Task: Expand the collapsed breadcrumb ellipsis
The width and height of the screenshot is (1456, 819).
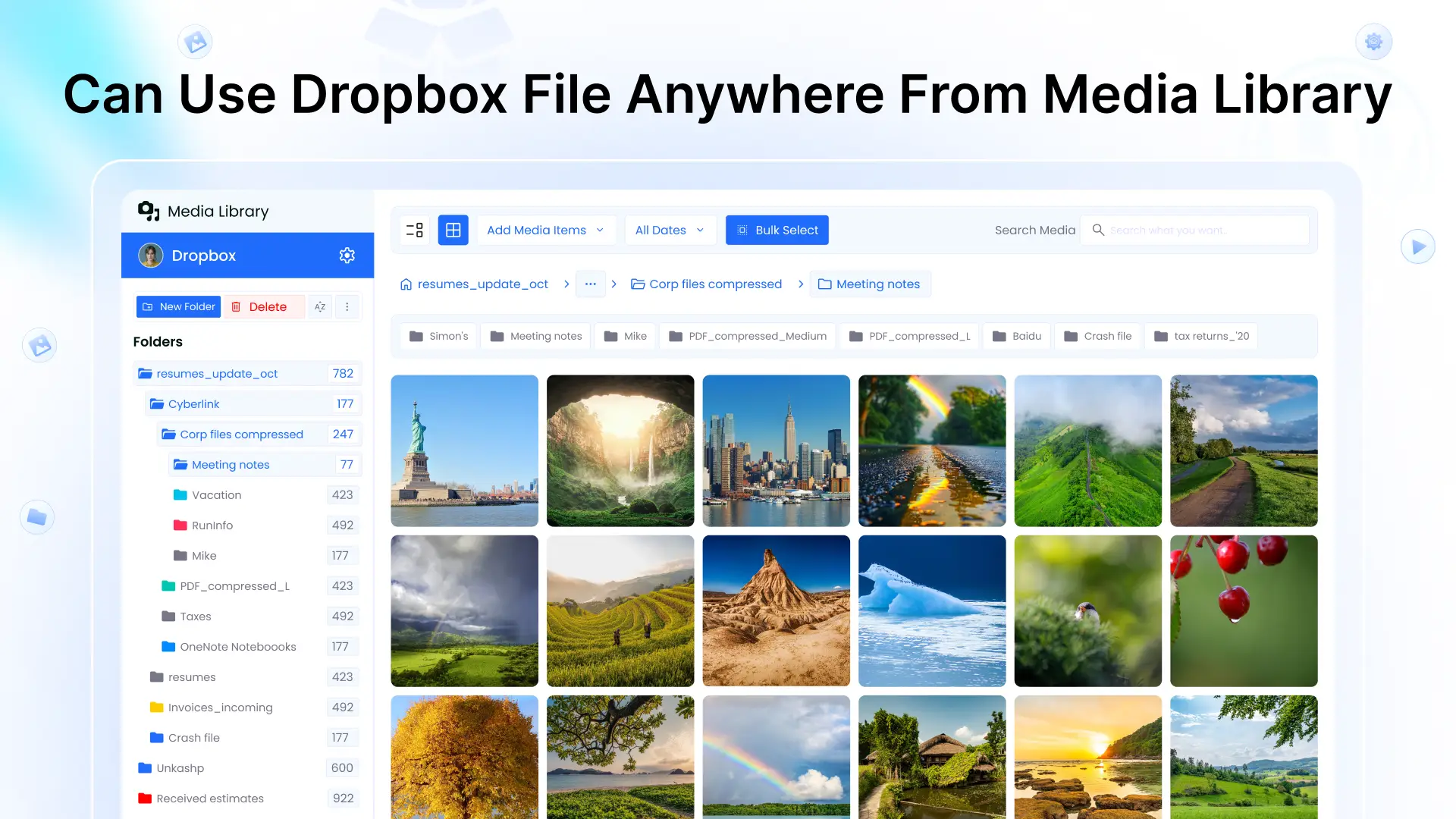Action: pyautogui.click(x=591, y=284)
